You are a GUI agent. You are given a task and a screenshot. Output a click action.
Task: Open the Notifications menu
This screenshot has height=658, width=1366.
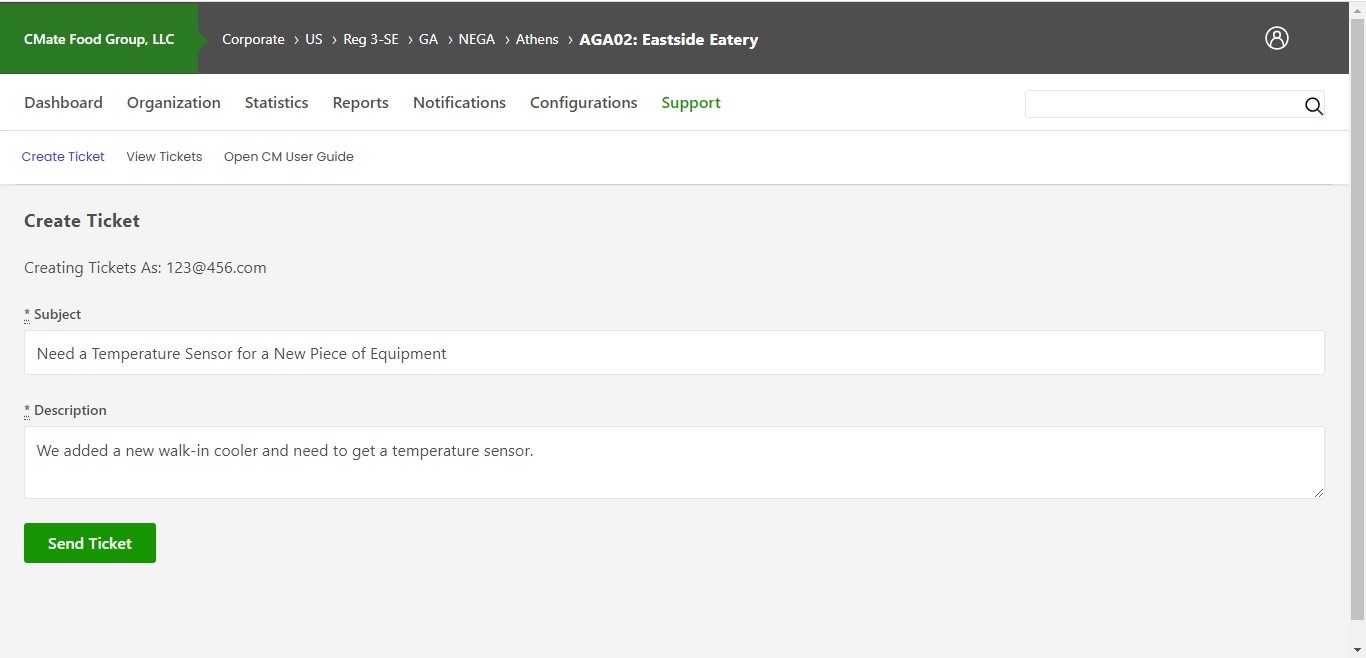[x=459, y=102]
